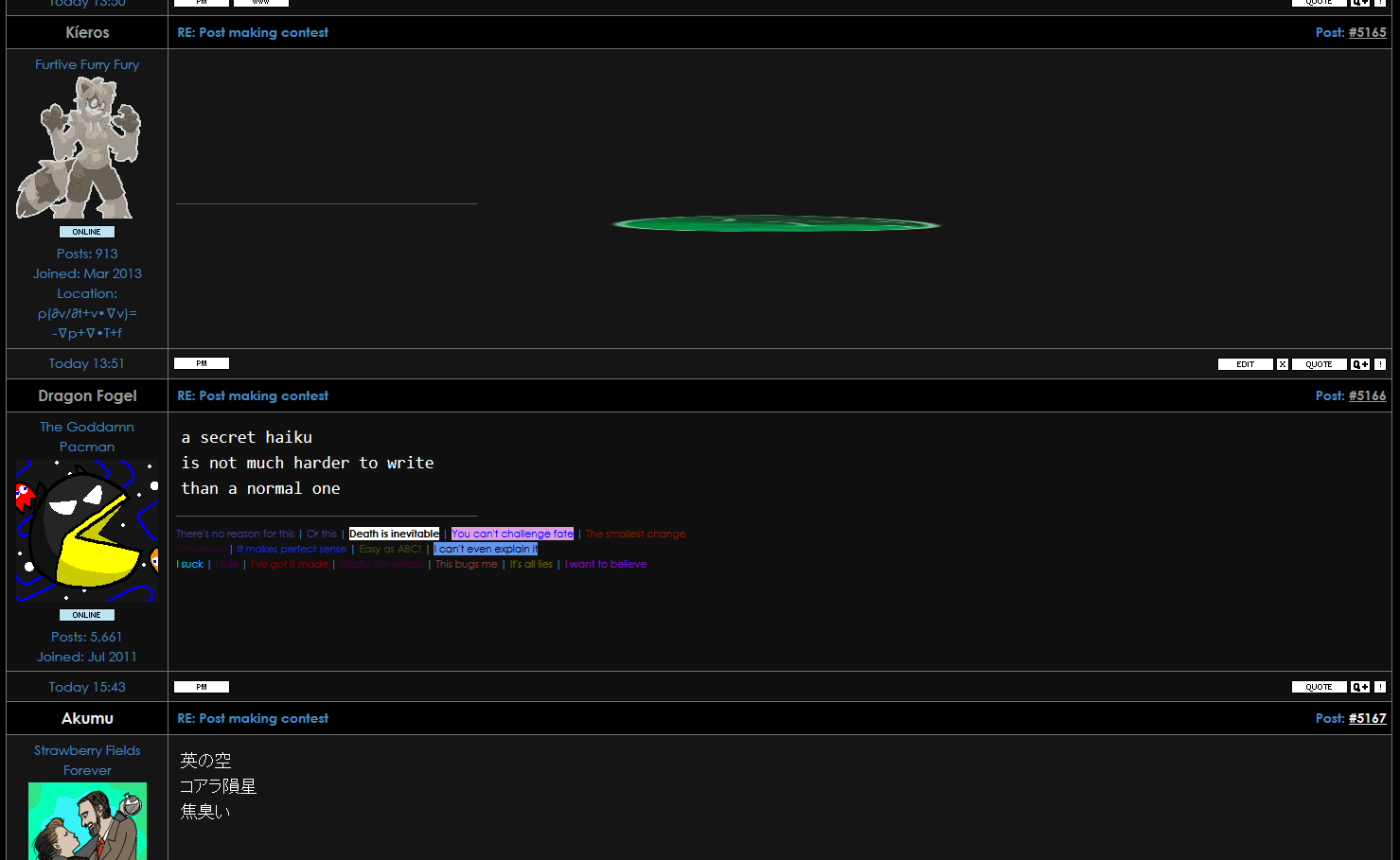
Task: Open signature link 'Or this'
Action: [322, 534]
